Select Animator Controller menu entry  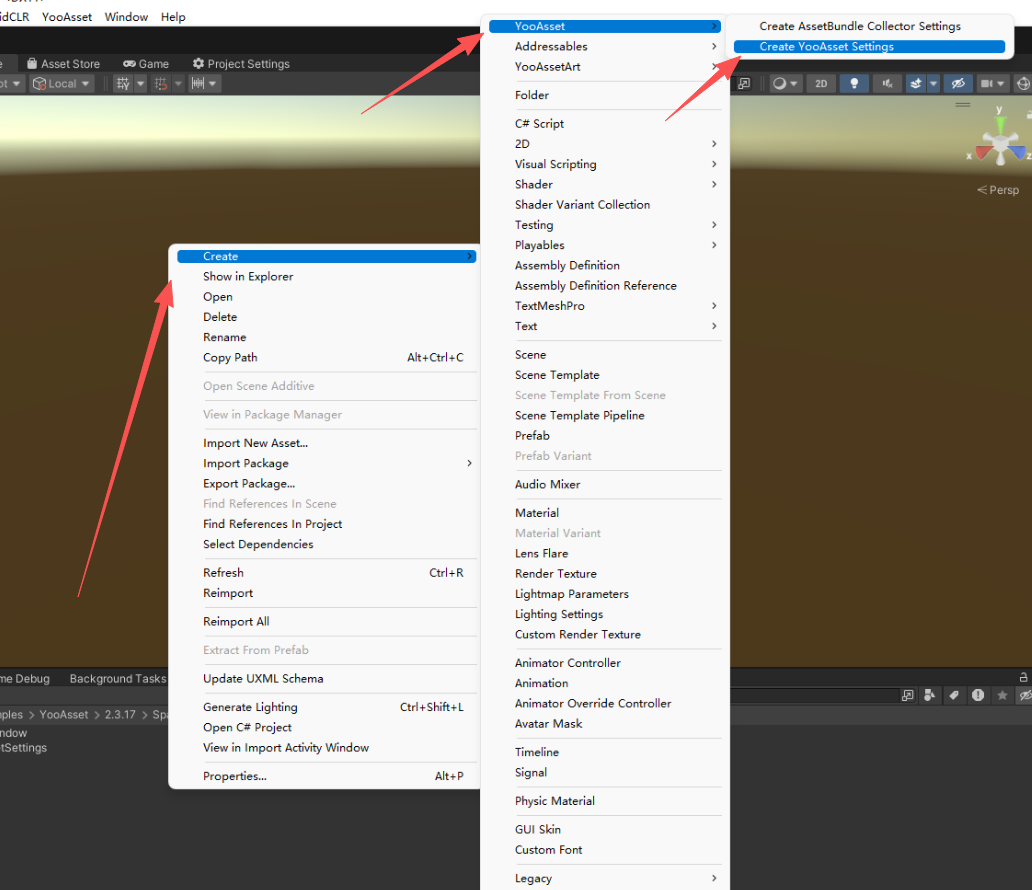click(605, 664)
